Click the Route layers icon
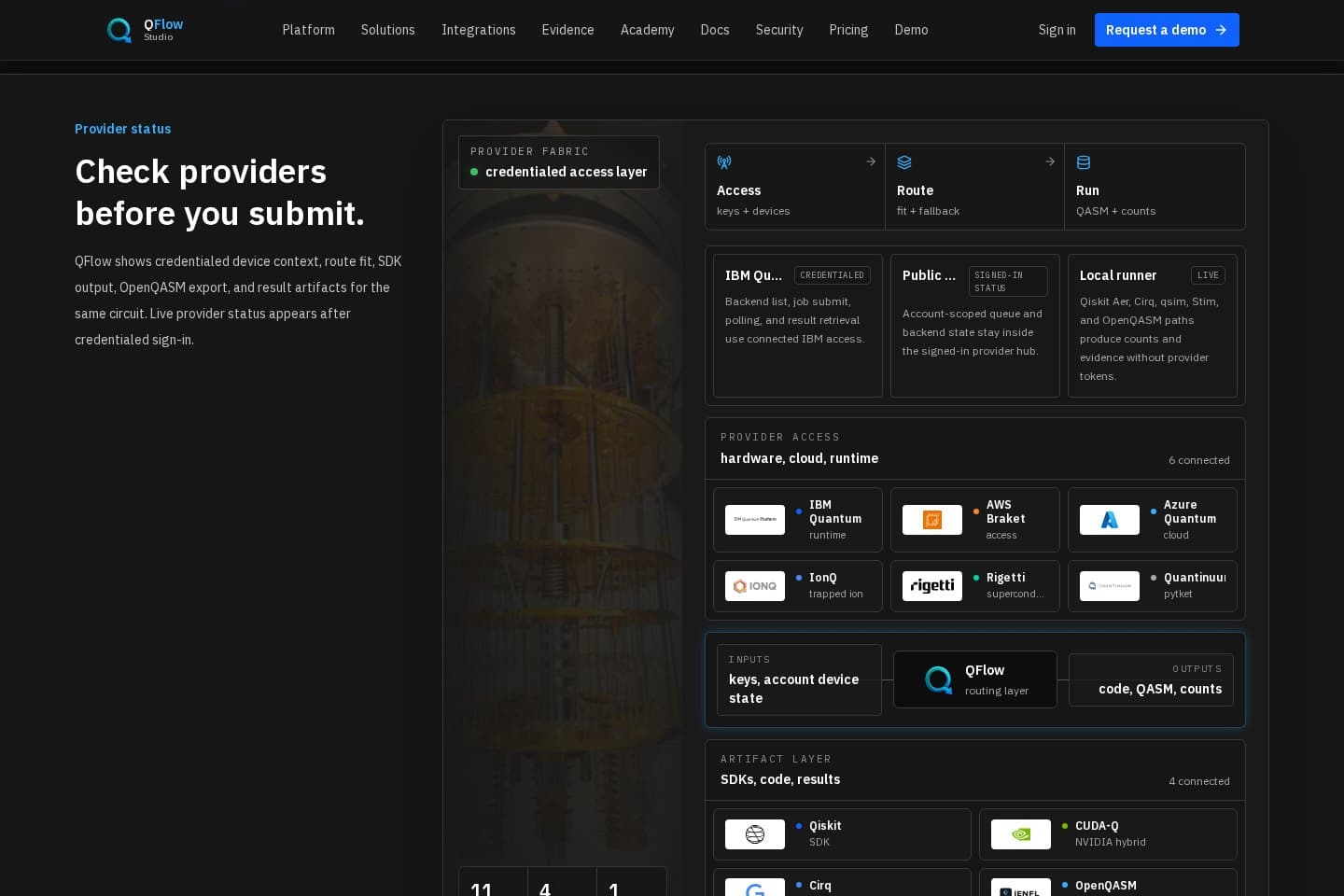1344x896 pixels. 904,162
